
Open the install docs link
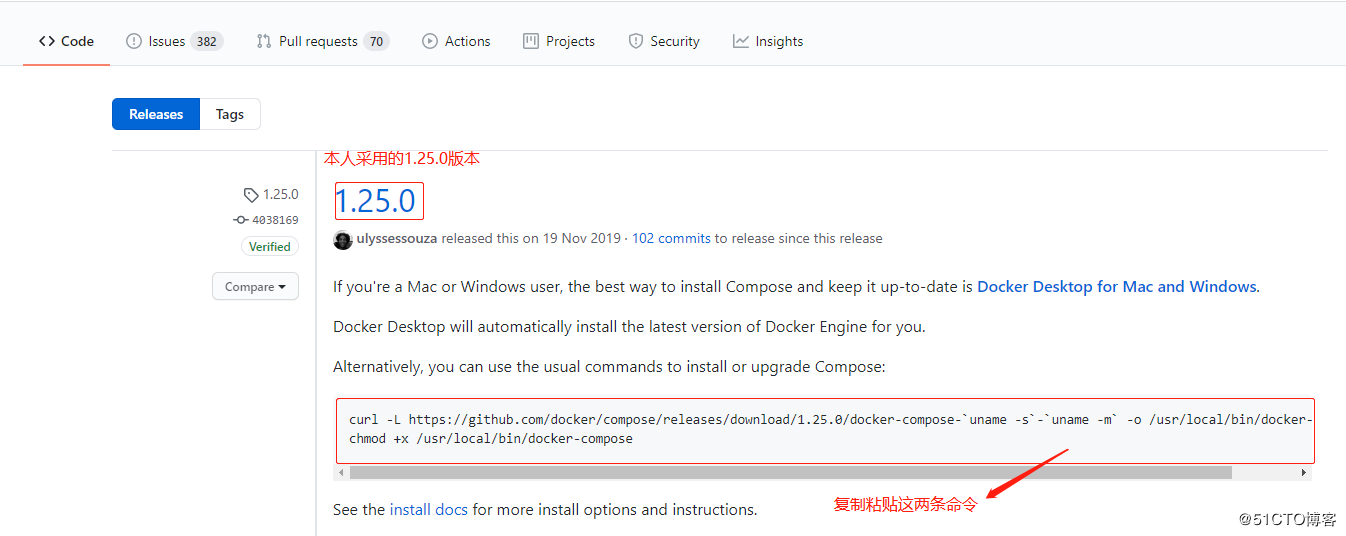[429, 510]
